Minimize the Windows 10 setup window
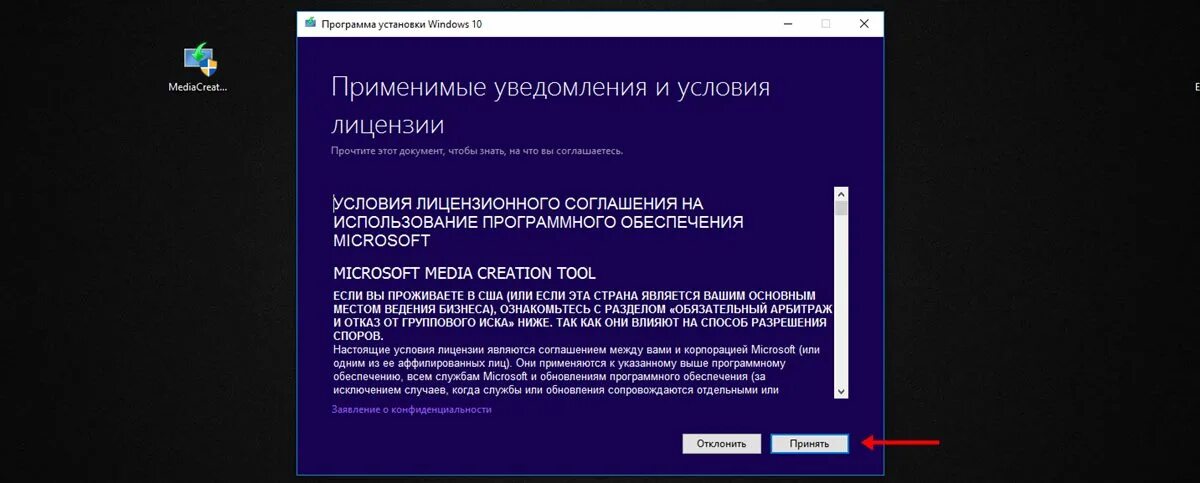Screen dimensions: 1200x483 click(786, 23)
